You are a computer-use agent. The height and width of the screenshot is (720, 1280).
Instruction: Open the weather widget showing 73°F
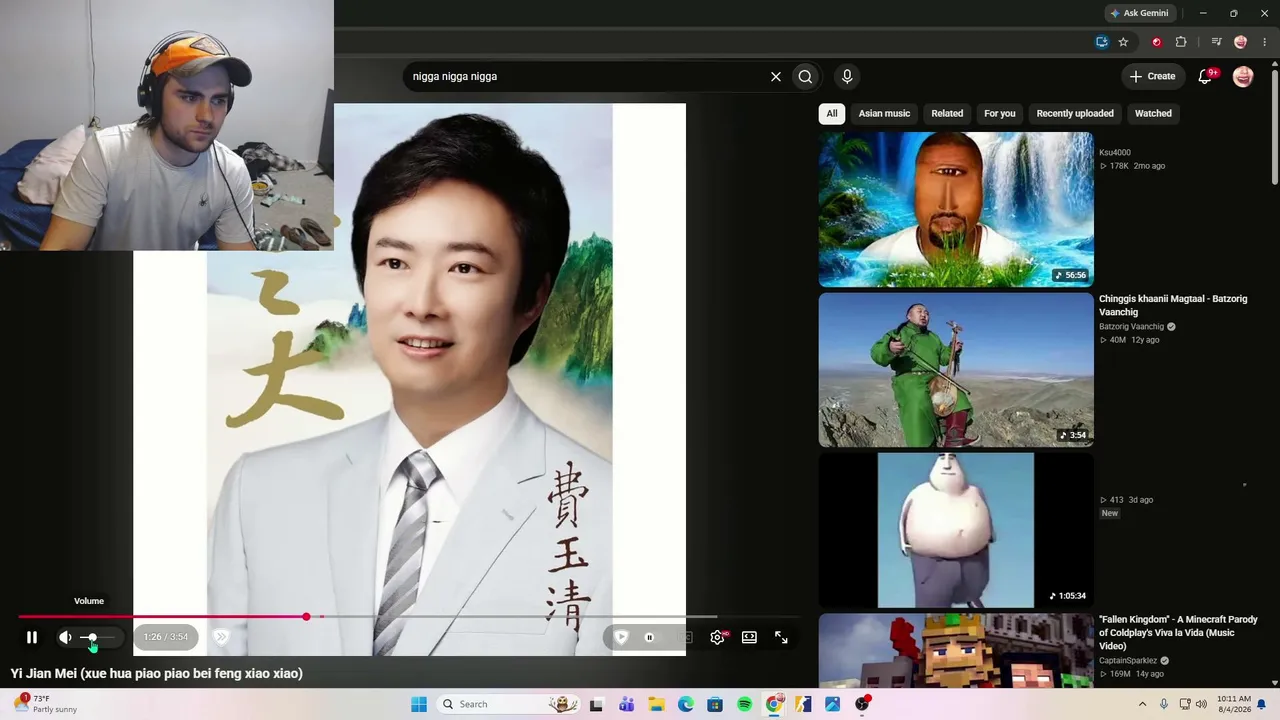click(45, 704)
